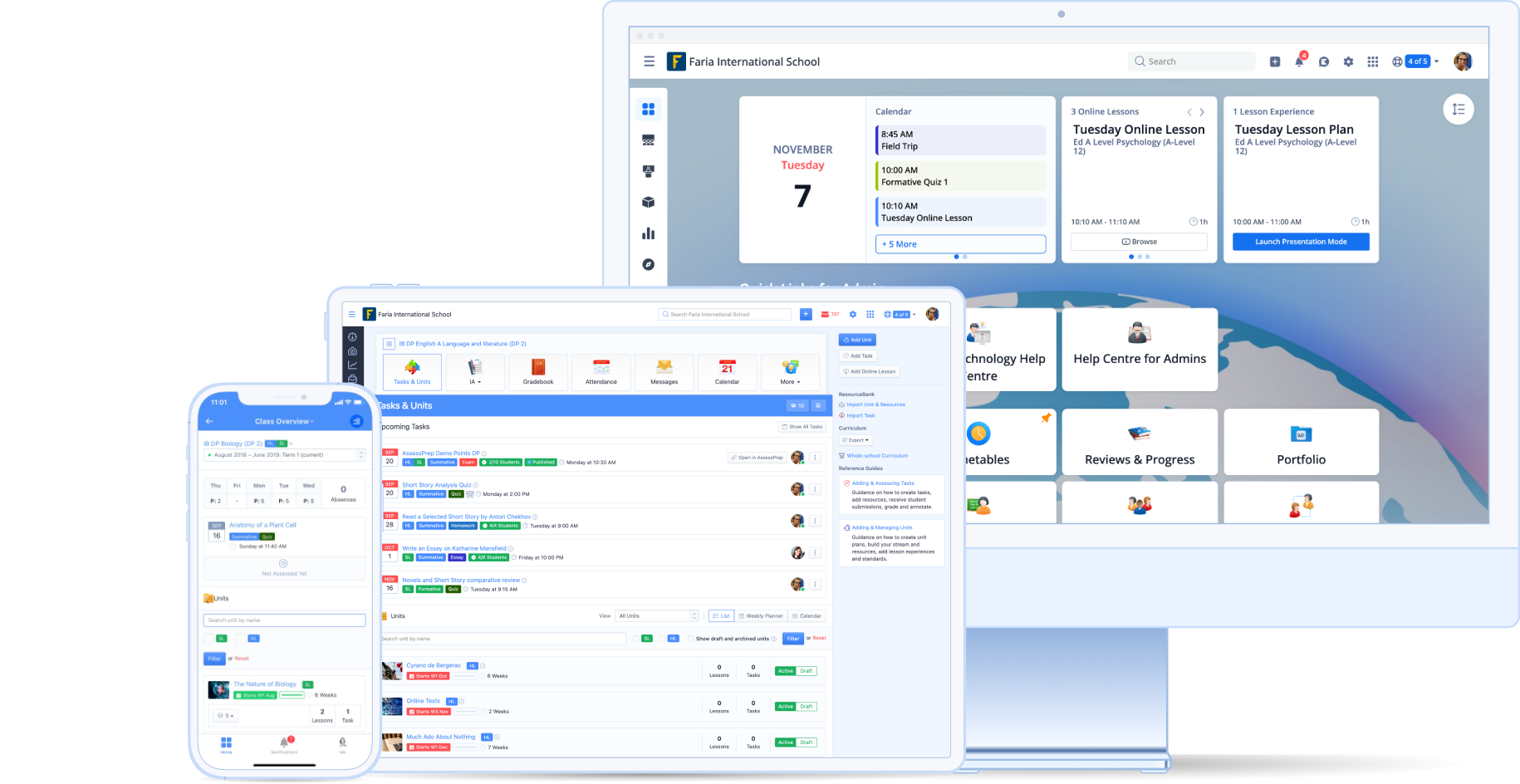Switch to the Weekly Planner tab
1520x784 pixels.
[x=761, y=615]
